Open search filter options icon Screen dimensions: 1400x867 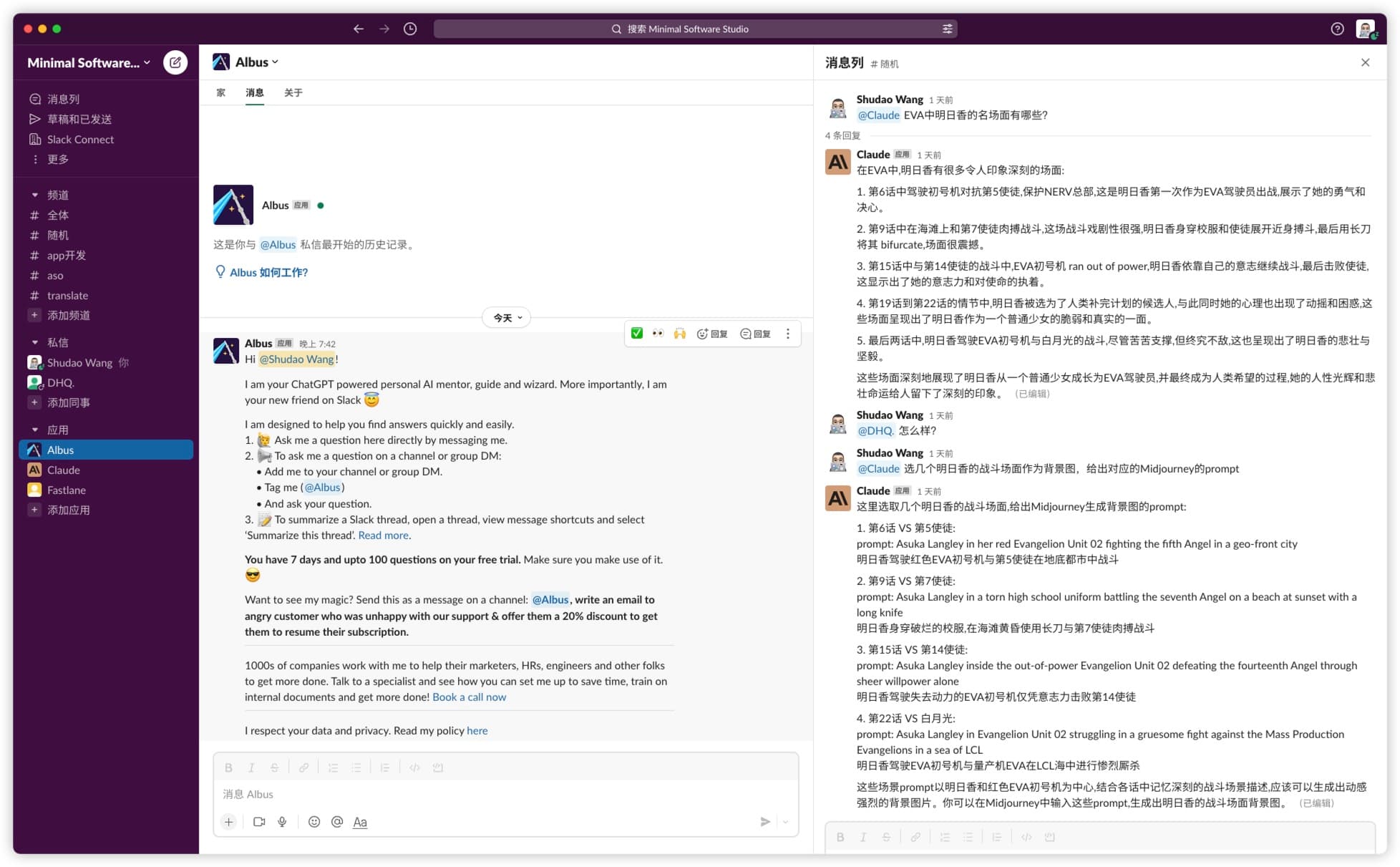point(947,29)
